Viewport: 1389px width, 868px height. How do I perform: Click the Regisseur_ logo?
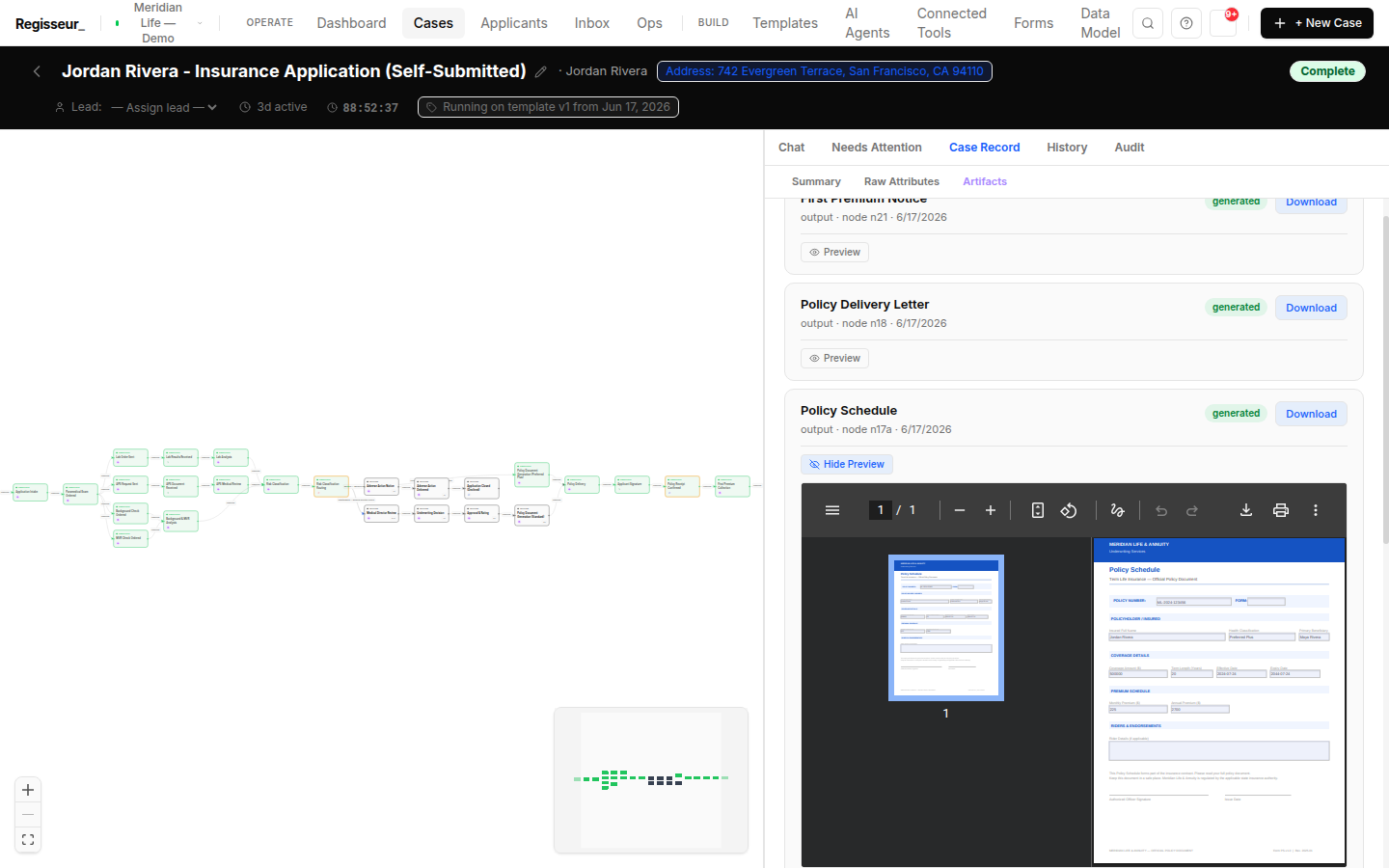(50, 23)
